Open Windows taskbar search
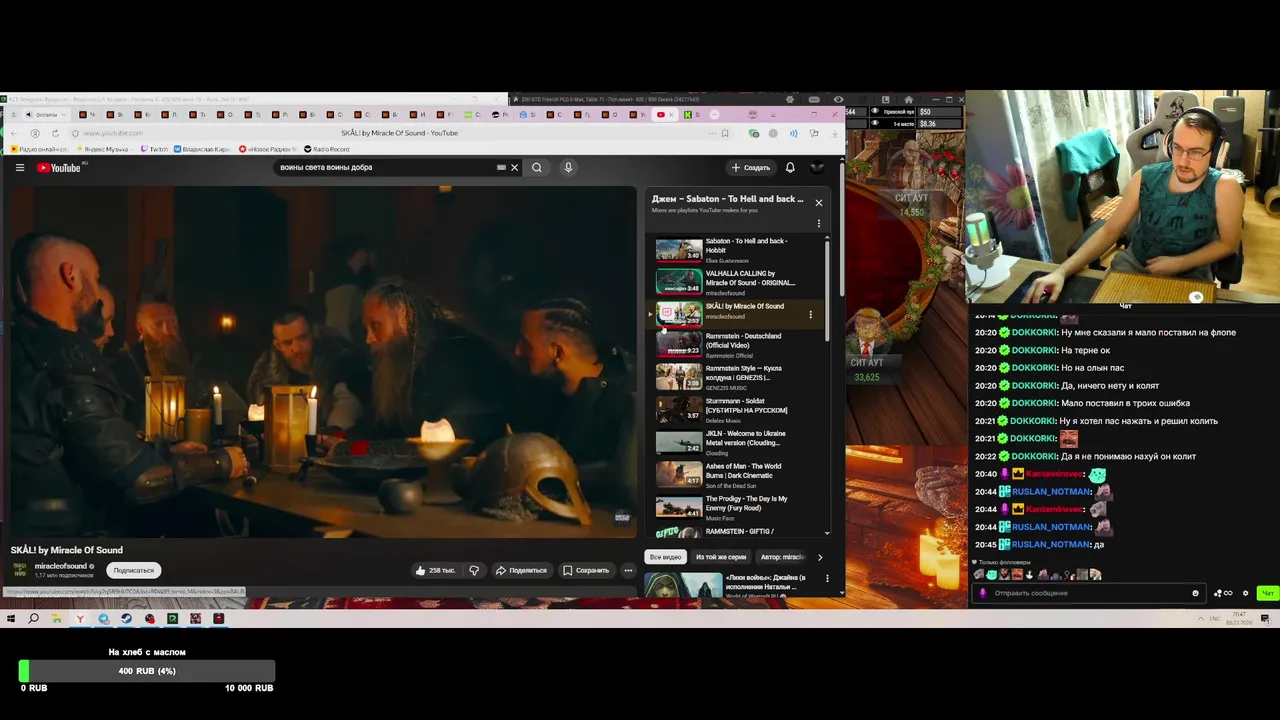Screen dimensions: 1280x720 click(33, 619)
